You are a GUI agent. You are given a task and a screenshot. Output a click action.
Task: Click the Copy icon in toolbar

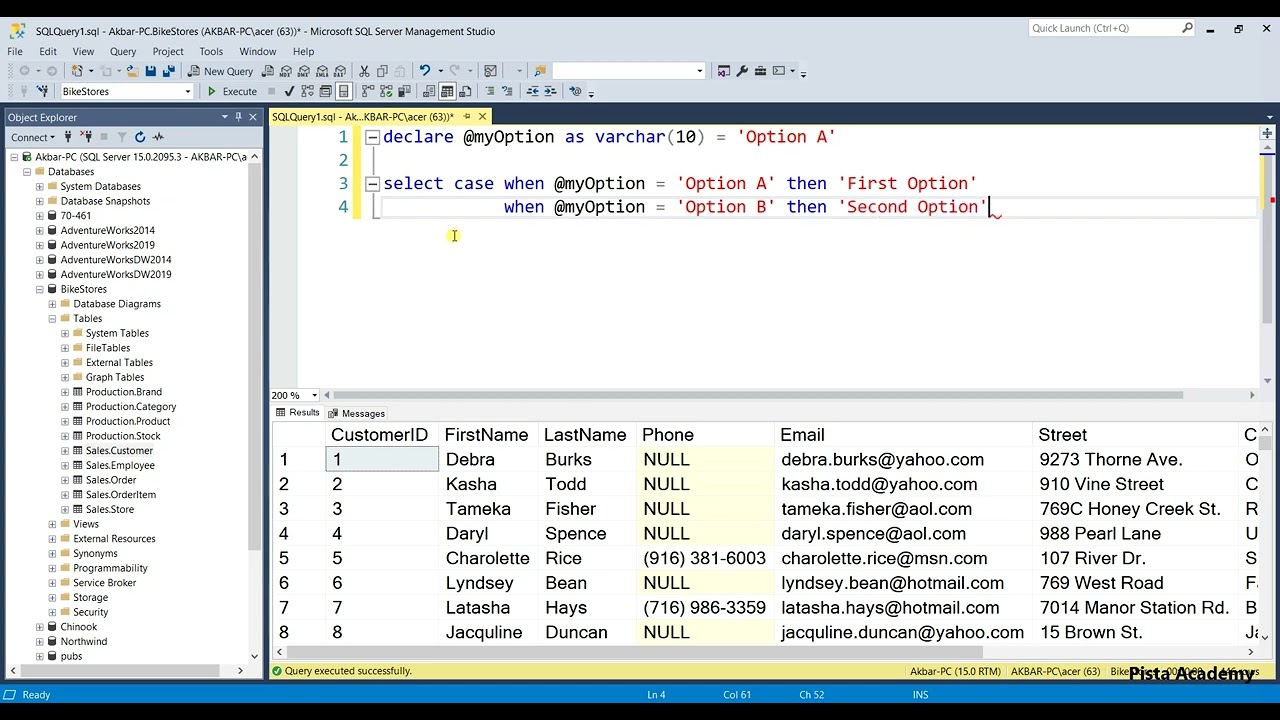tap(382, 71)
